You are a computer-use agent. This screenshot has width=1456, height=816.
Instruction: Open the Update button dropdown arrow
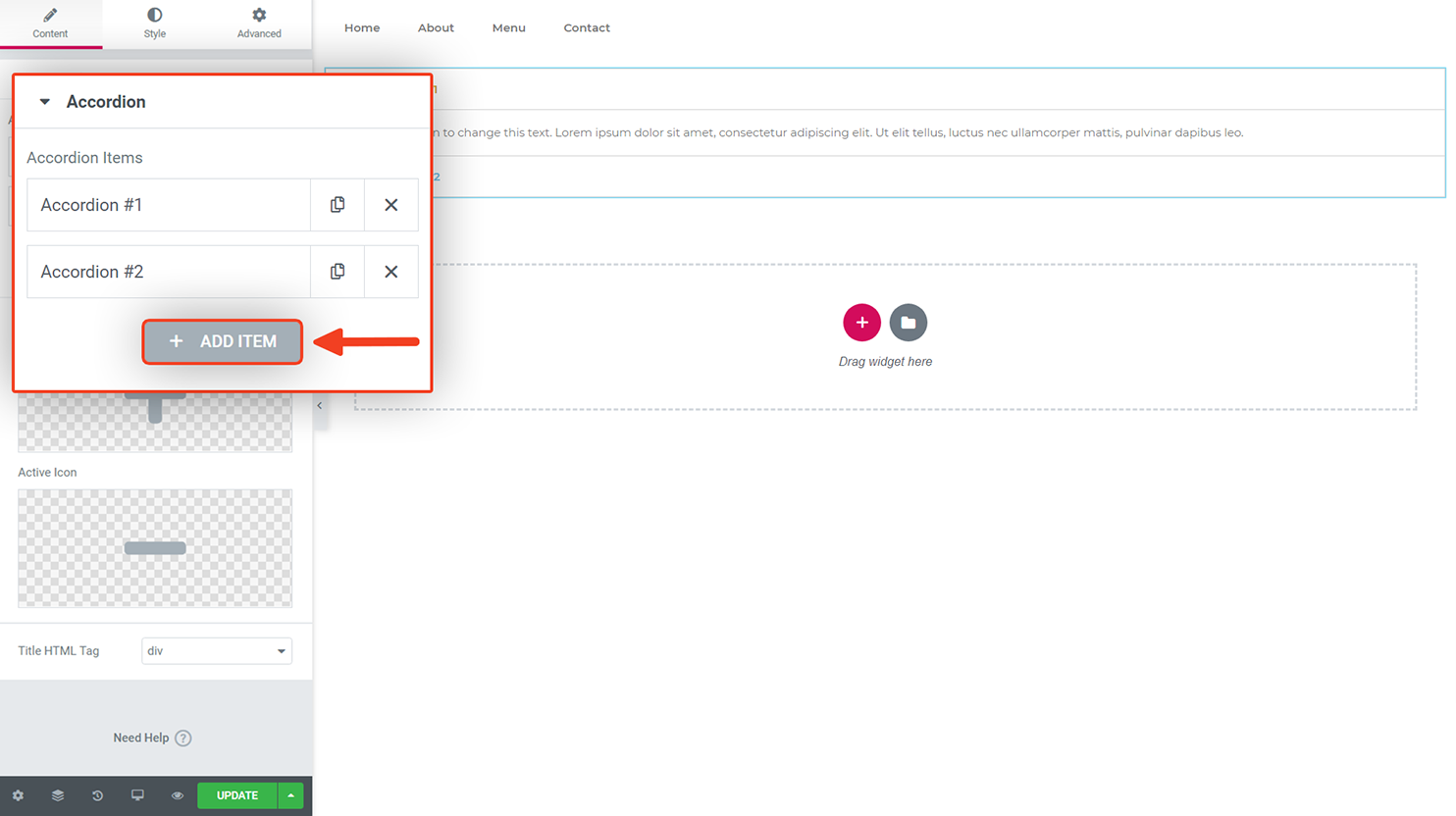point(289,795)
